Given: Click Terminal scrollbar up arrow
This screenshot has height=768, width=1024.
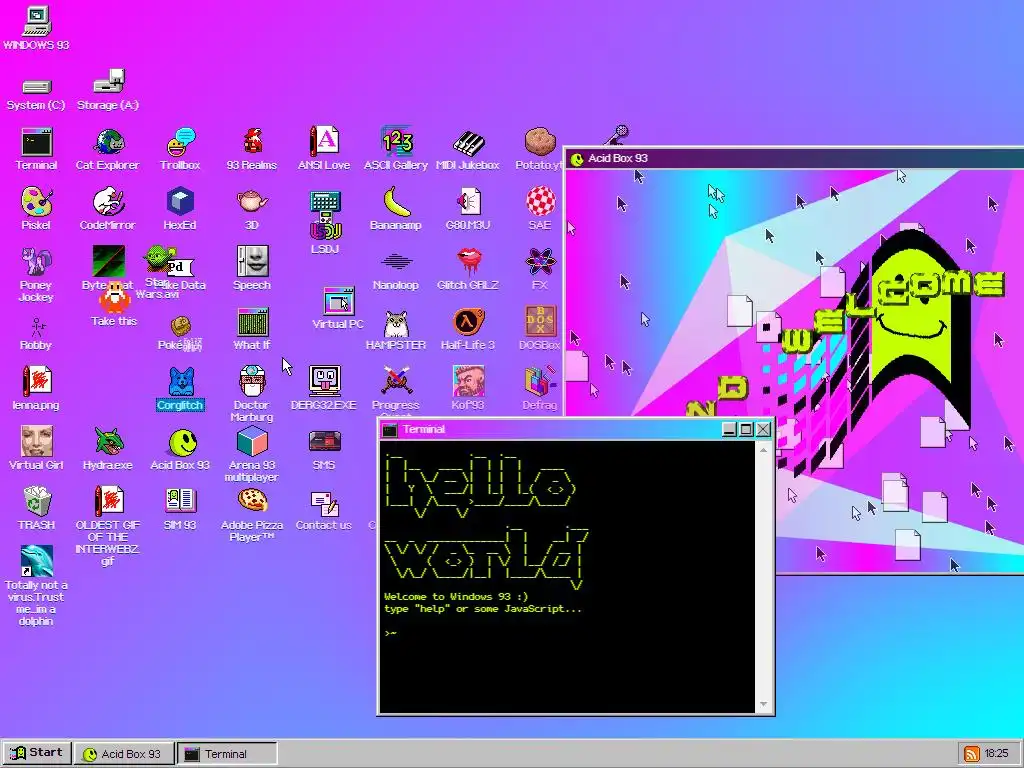Looking at the screenshot, I should (x=763, y=449).
